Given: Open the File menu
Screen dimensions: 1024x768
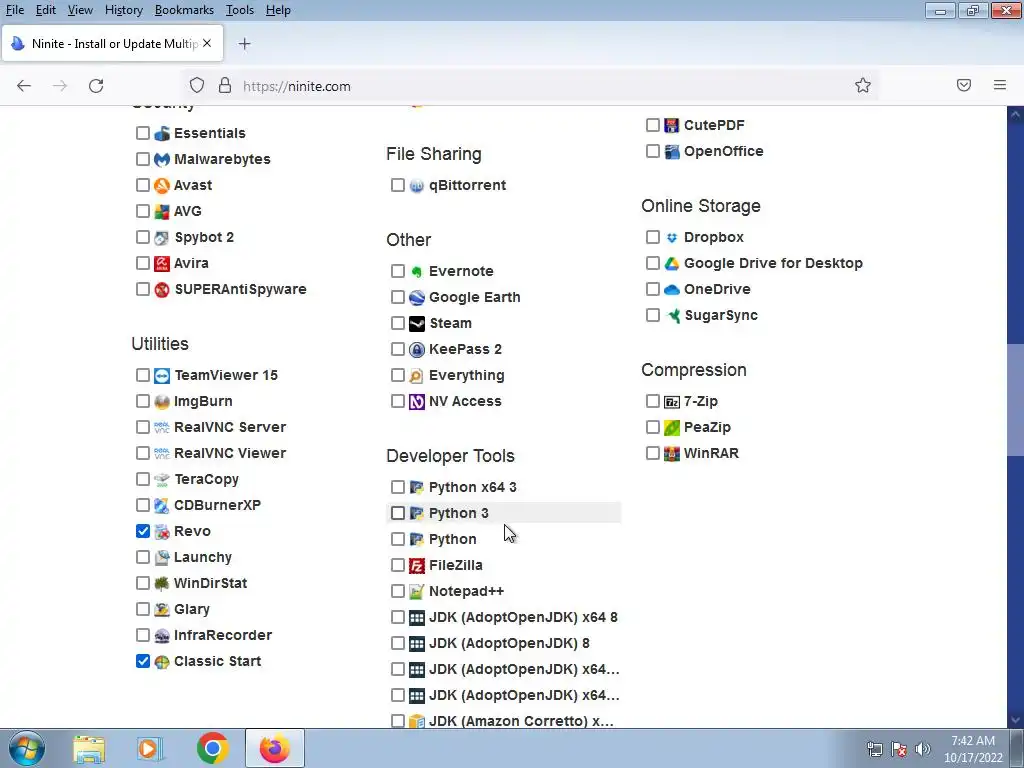Looking at the screenshot, I should [14, 10].
